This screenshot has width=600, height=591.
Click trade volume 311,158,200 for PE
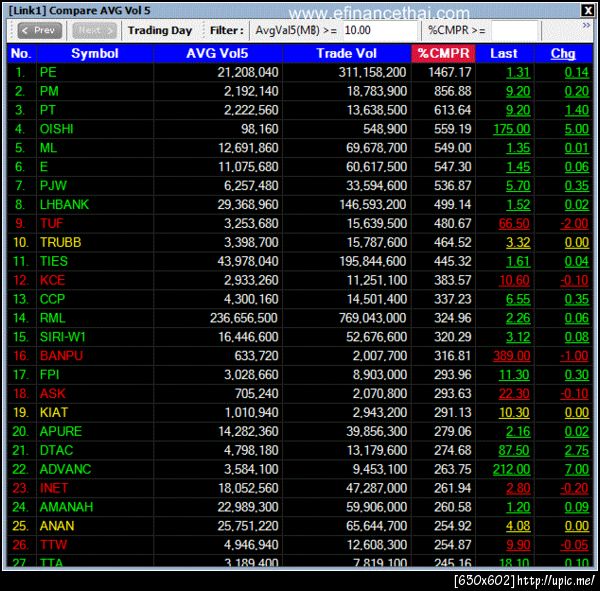[x=373, y=72]
